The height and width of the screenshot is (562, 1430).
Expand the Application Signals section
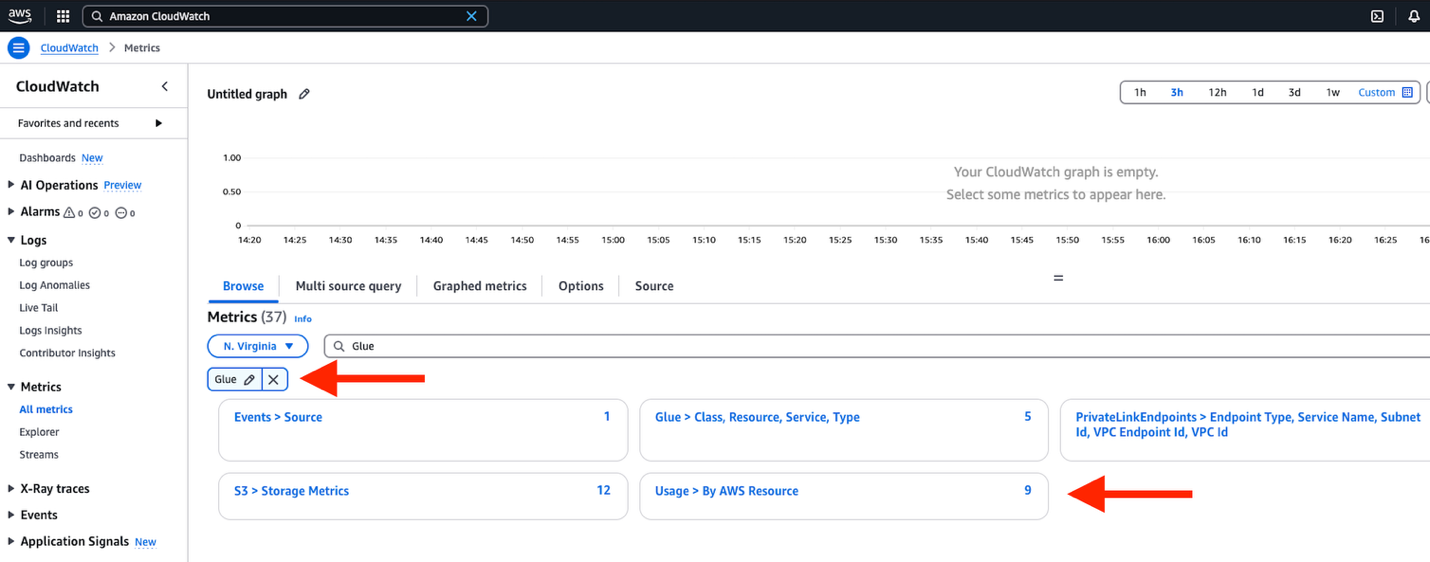[11, 542]
